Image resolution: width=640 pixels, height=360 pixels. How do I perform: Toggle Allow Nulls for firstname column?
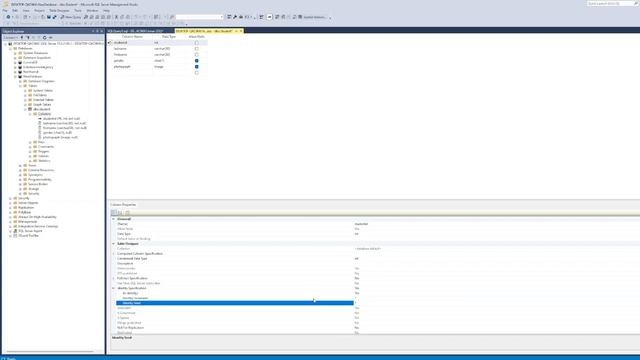[x=197, y=54]
